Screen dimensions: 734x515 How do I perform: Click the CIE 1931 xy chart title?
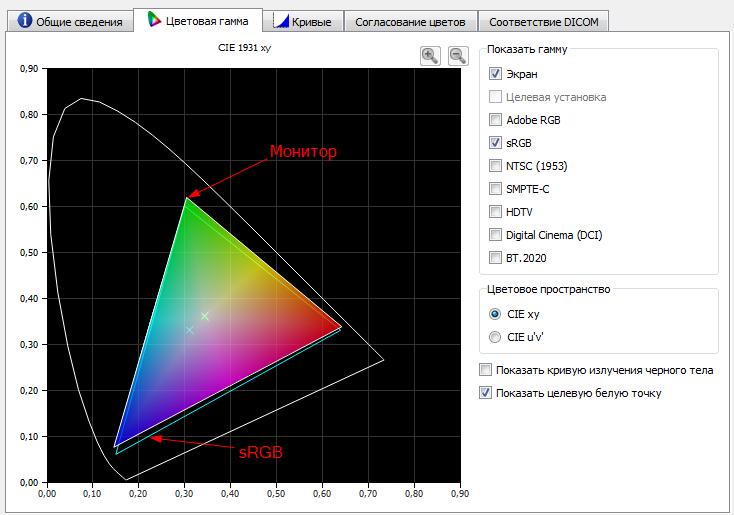point(244,47)
